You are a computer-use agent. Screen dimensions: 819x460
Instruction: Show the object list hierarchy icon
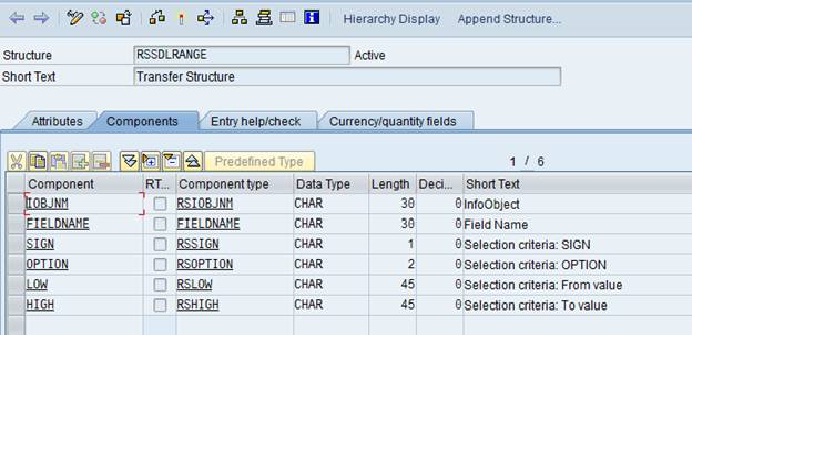pyautogui.click(x=239, y=18)
